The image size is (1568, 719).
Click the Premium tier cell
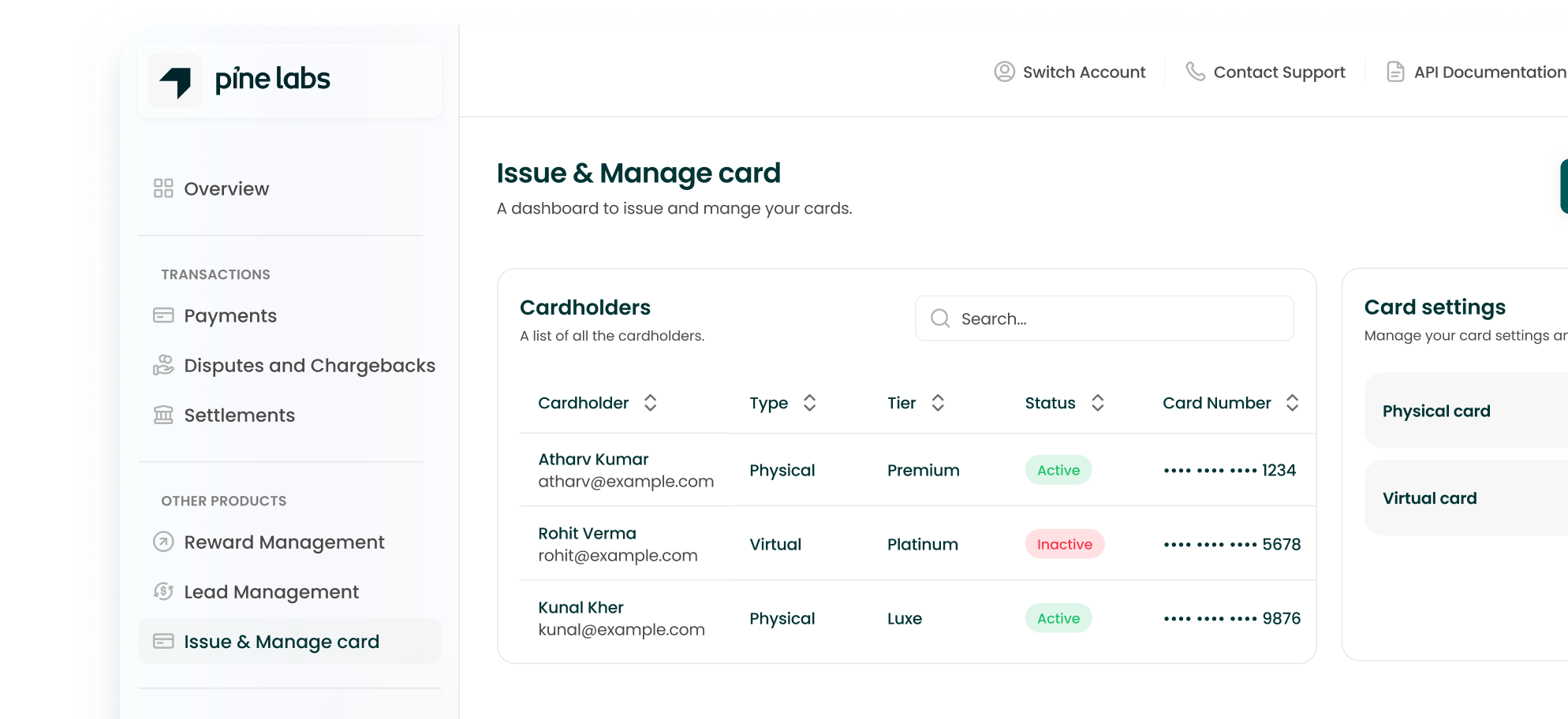pos(923,470)
